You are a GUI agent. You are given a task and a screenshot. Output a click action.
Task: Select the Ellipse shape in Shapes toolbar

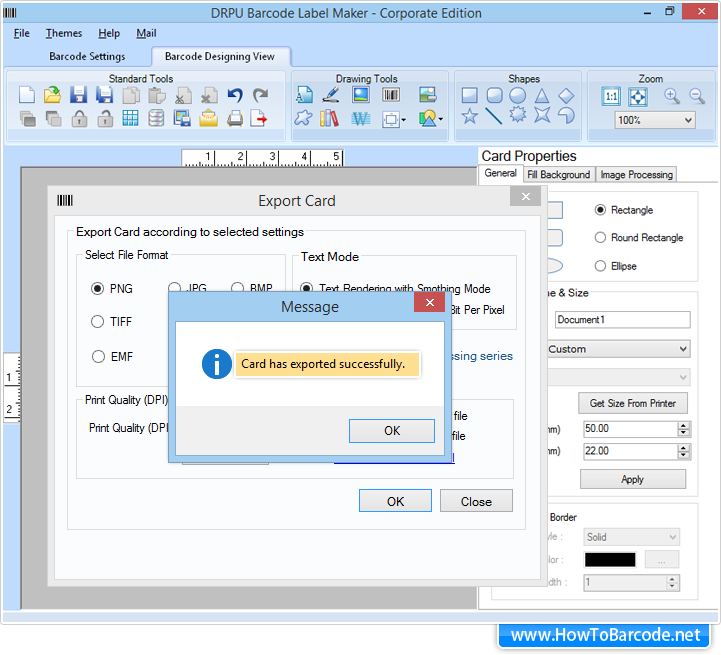tap(518, 96)
